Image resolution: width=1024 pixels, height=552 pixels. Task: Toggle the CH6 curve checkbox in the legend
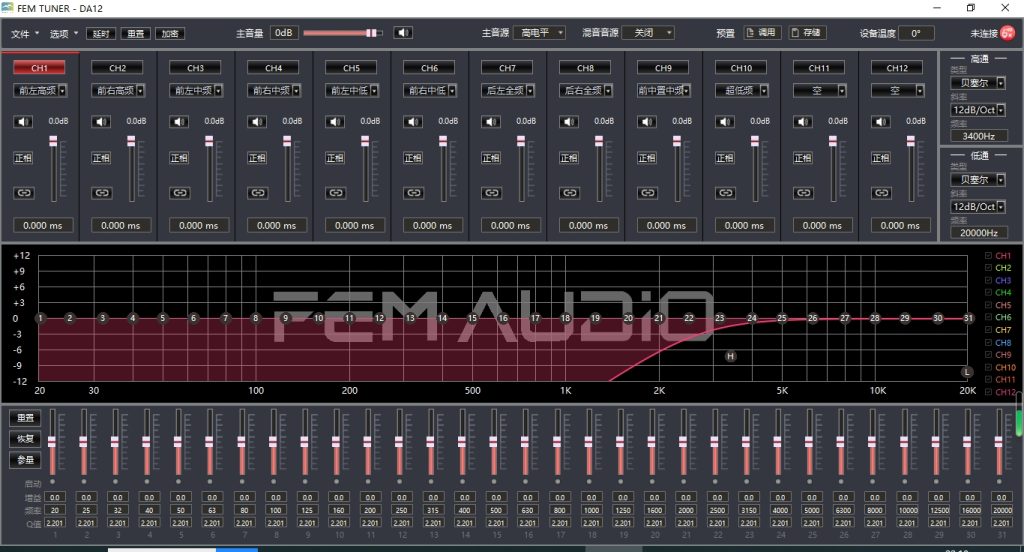tap(988, 317)
